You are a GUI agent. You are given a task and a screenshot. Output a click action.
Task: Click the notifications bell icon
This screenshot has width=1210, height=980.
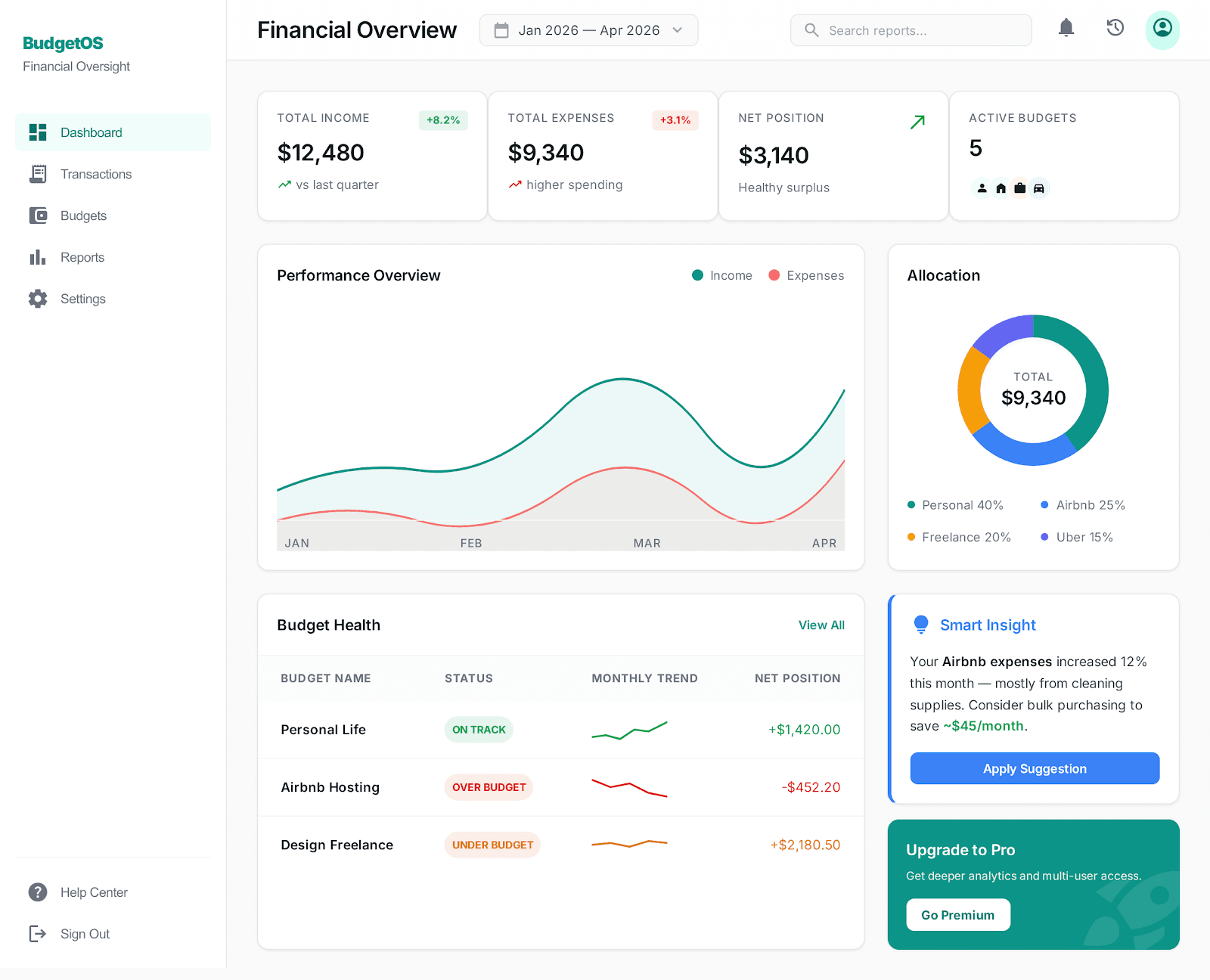click(x=1066, y=29)
